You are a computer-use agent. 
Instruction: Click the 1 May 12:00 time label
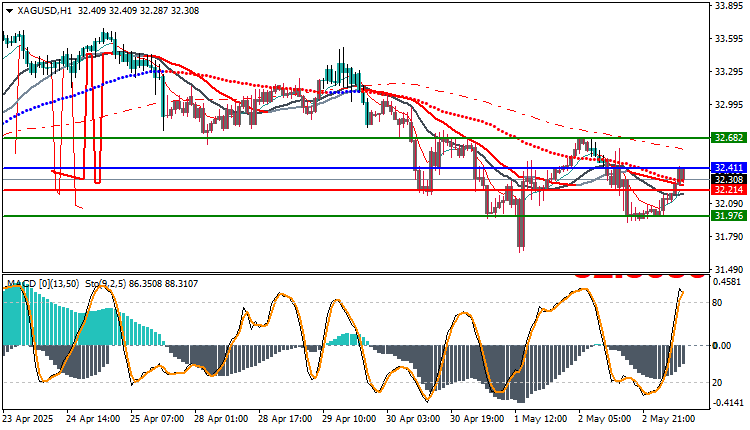[x=541, y=419]
